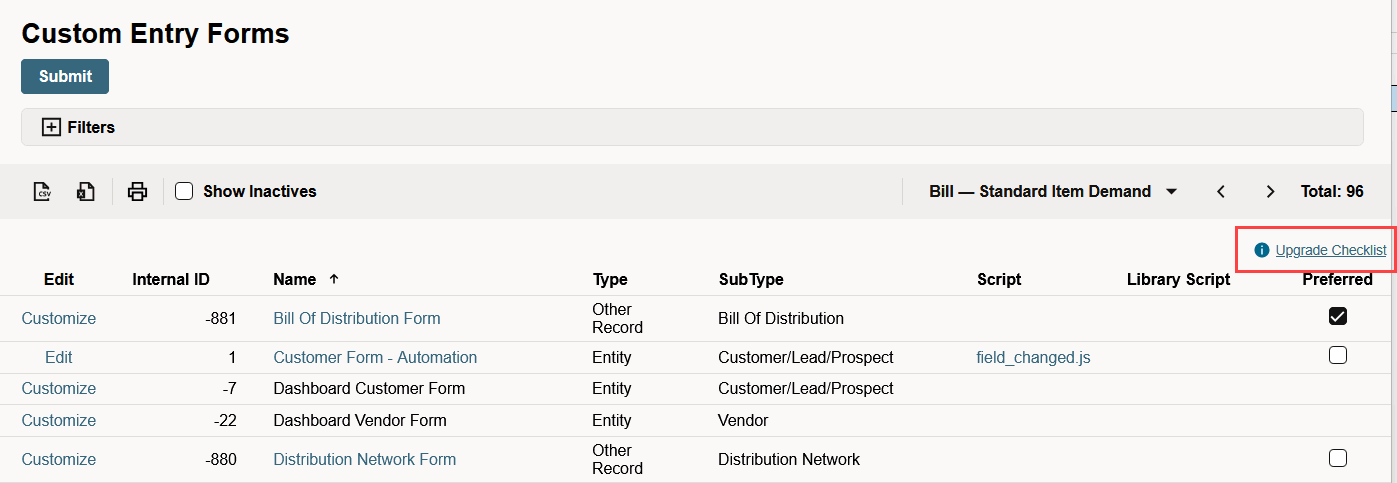
Task: Customize the Distribution Network Form
Action: (59, 459)
